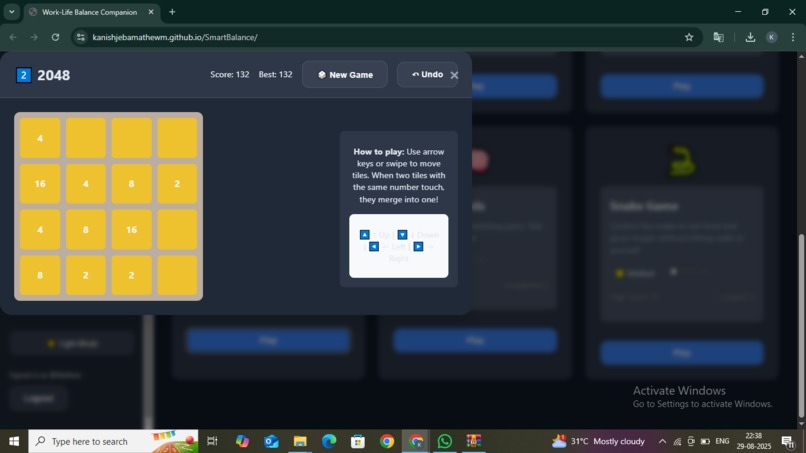
Task: Open weather widget showing 31°C
Action: (x=598, y=441)
